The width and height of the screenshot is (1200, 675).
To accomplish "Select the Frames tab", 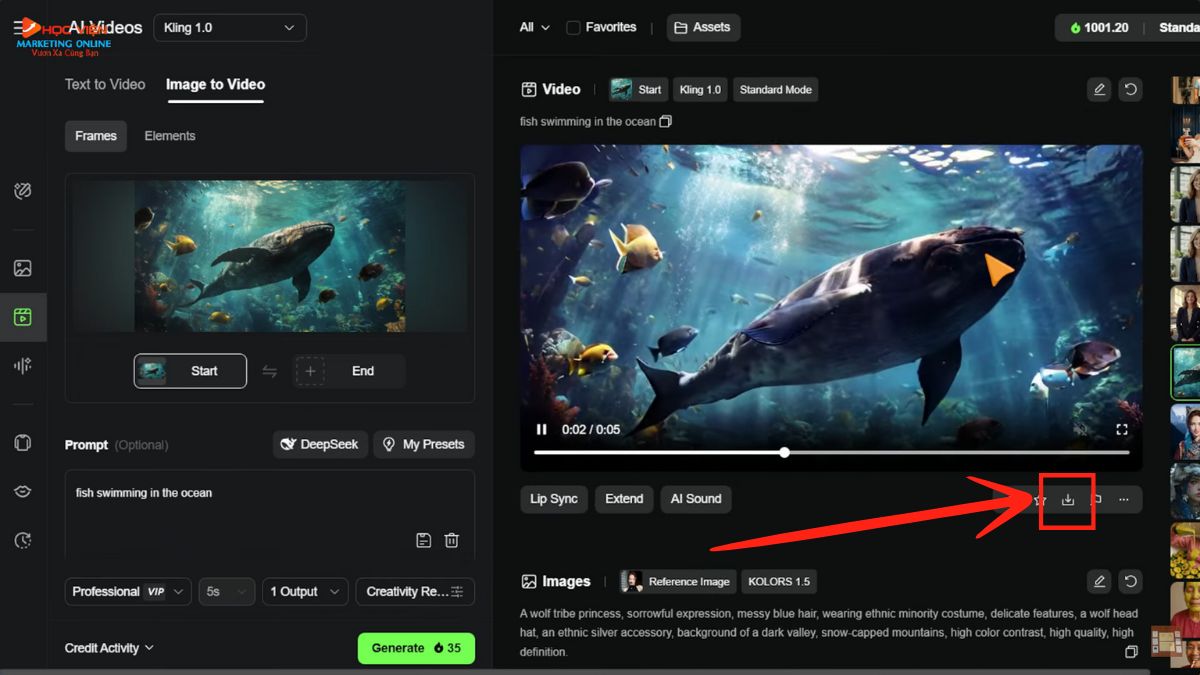I will click(96, 136).
